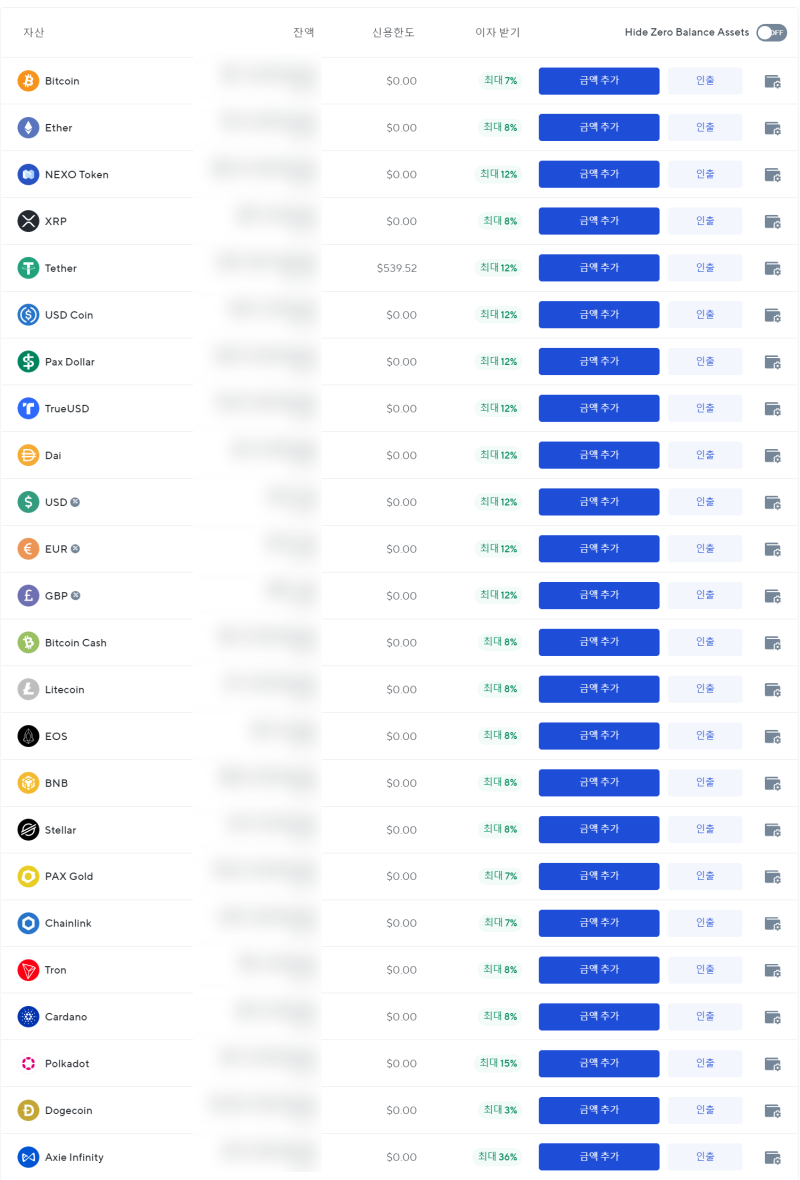This screenshot has width=800, height=1180.
Task: Click the Ether coin icon
Action: click(x=27, y=127)
